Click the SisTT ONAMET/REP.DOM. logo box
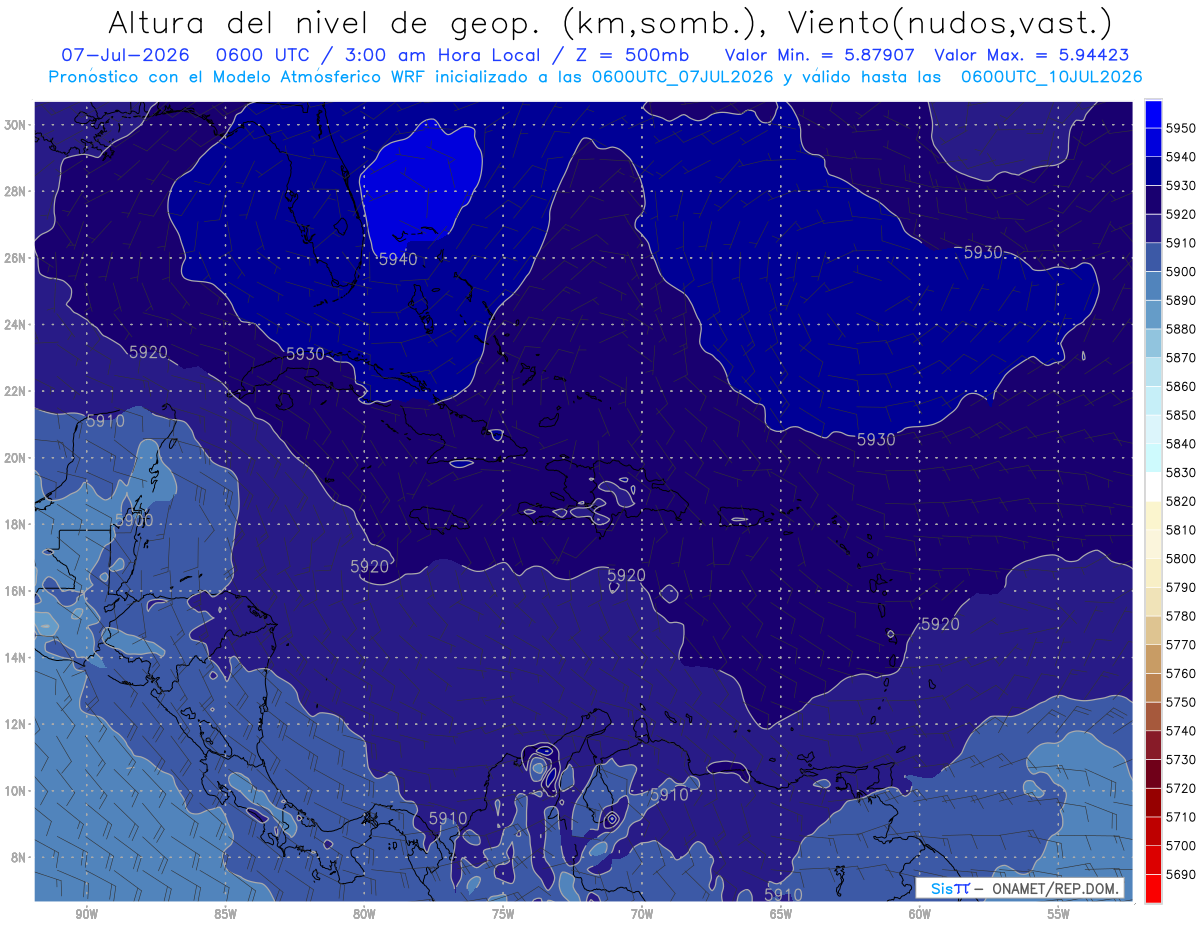The height and width of the screenshot is (927, 1200). click(x=1019, y=888)
